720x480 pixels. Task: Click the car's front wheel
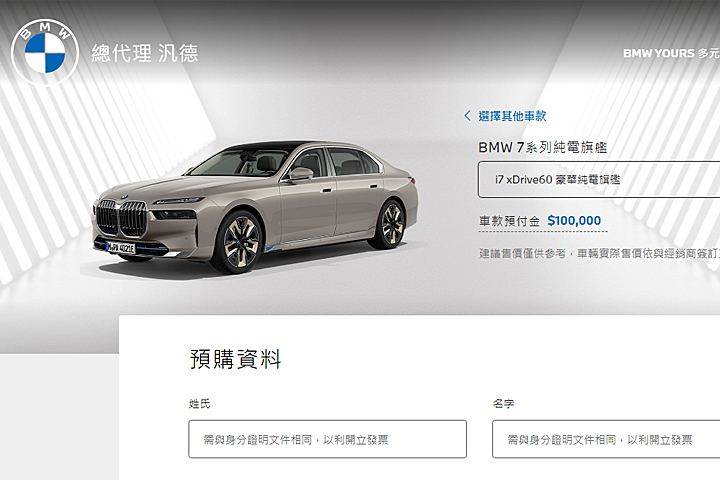[x=241, y=242]
